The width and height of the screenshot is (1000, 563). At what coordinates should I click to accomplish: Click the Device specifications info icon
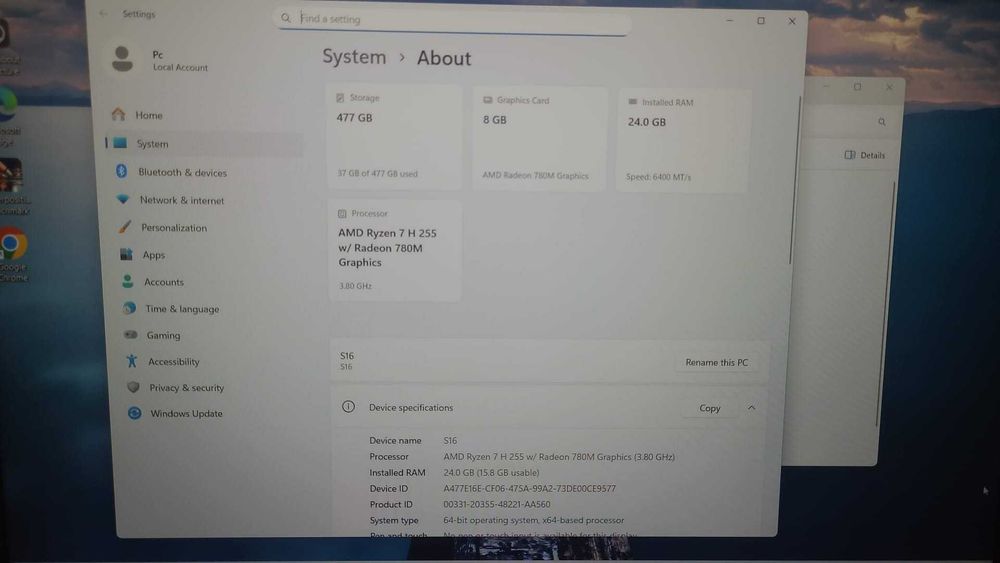point(348,407)
